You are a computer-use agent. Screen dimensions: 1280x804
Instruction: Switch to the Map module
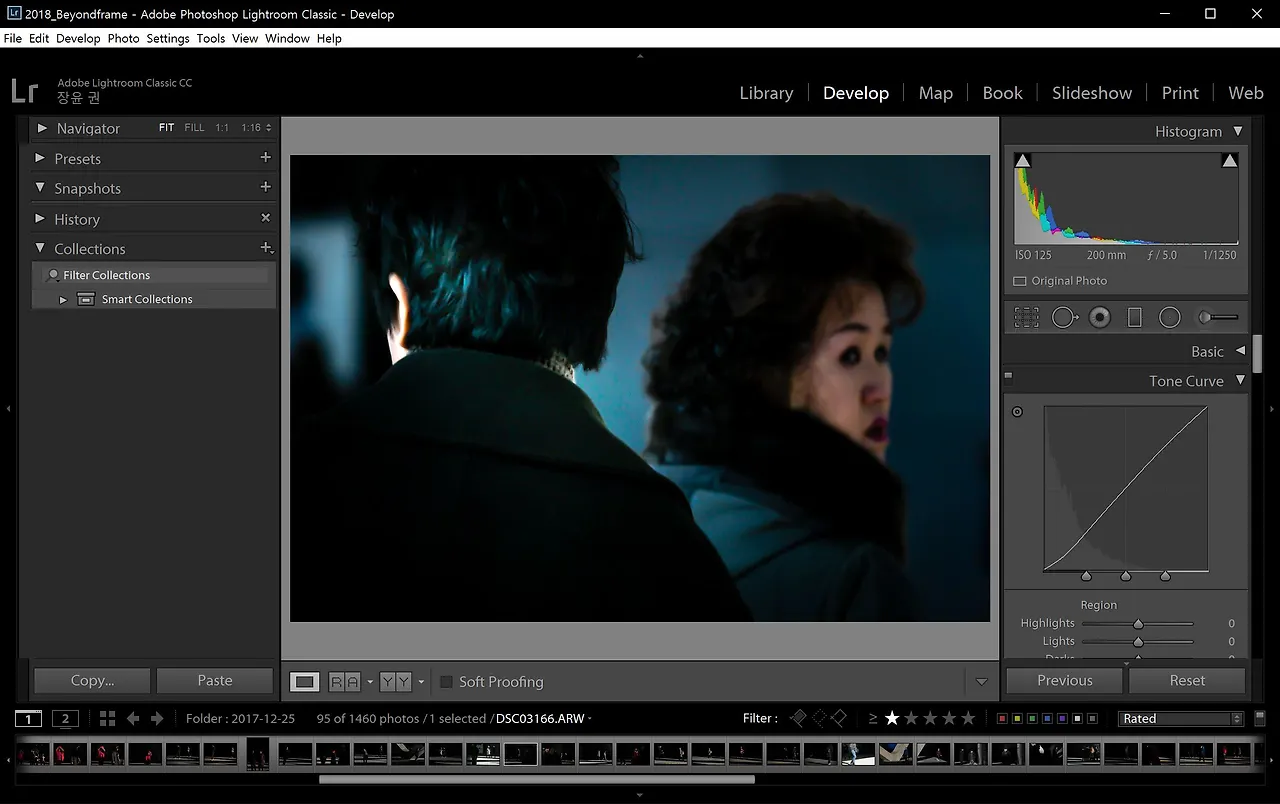click(935, 93)
